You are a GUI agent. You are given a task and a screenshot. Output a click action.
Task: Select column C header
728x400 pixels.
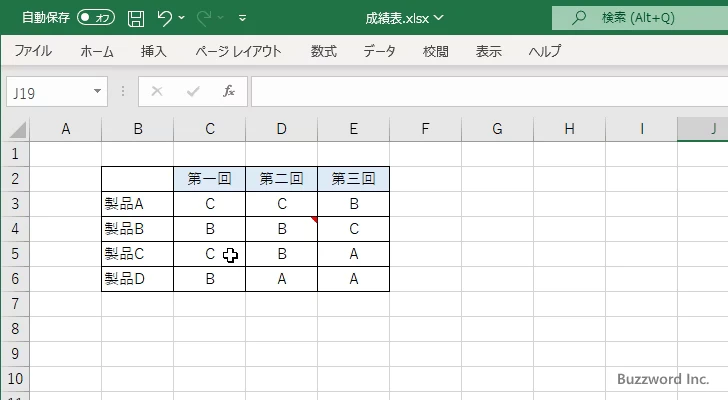pos(209,129)
